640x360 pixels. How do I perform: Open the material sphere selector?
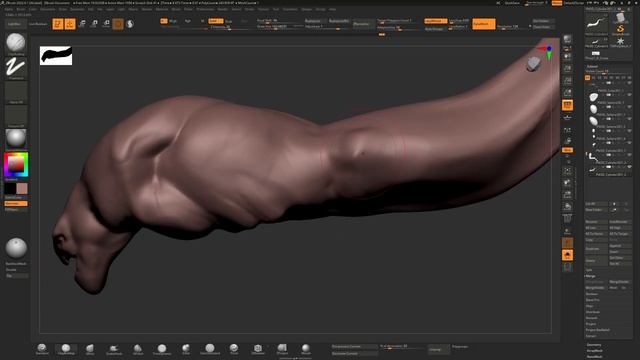[x=16, y=139]
